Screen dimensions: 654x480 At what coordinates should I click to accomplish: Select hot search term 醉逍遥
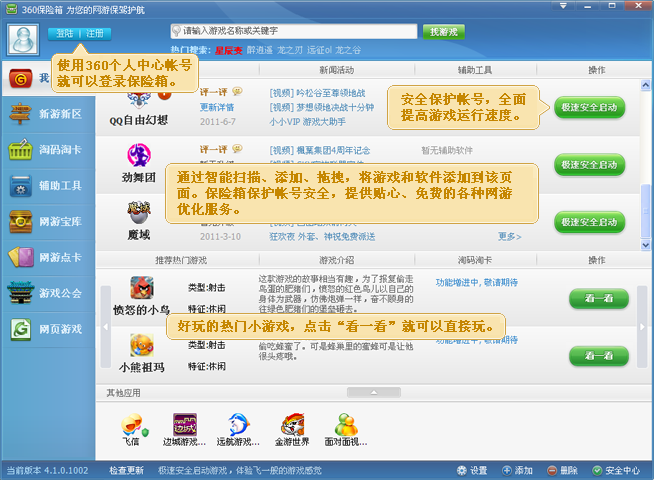pyautogui.click(x=259, y=50)
